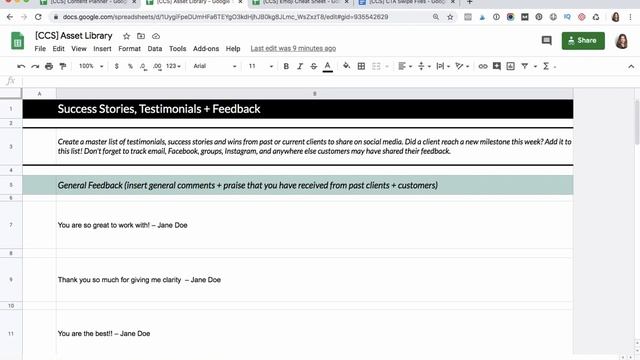Toggle strikethrough formatting
This screenshot has height=360, width=640.
(x=313, y=66)
